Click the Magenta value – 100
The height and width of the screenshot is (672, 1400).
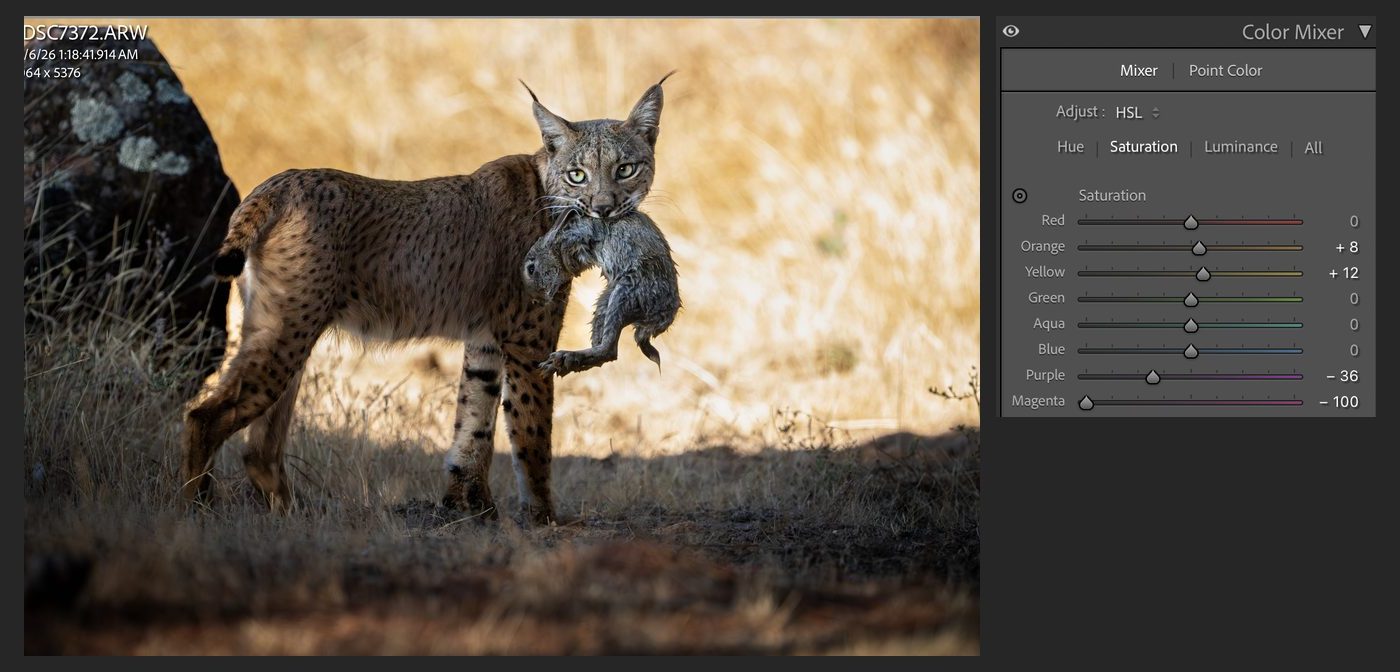[1339, 402]
